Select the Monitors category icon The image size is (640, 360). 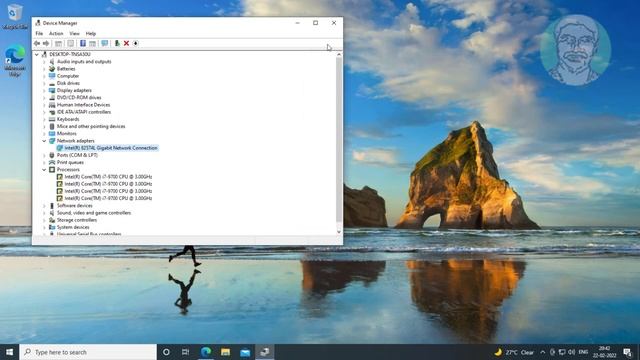coord(52,133)
